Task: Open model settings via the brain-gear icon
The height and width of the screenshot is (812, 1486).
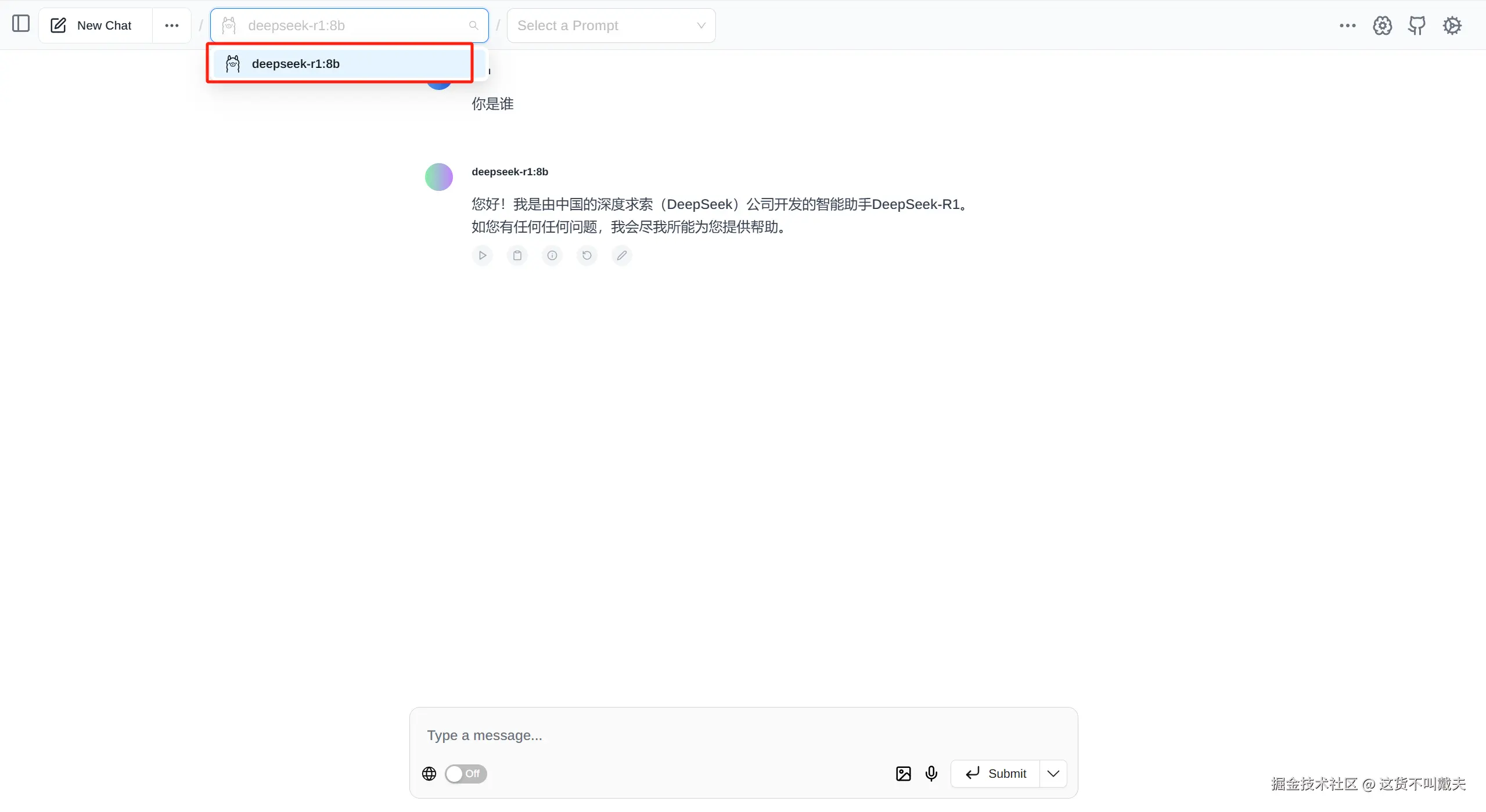Action: tap(1382, 26)
